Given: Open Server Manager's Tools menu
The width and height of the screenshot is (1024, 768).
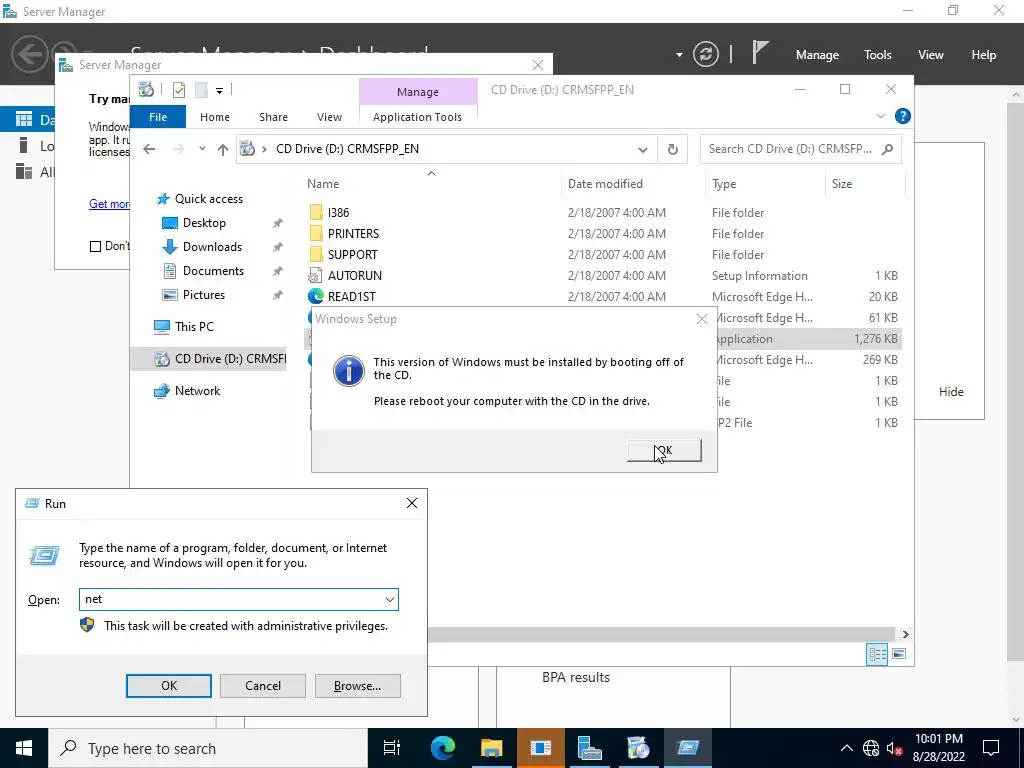Looking at the screenshot, I should click(x=878, y=55).
